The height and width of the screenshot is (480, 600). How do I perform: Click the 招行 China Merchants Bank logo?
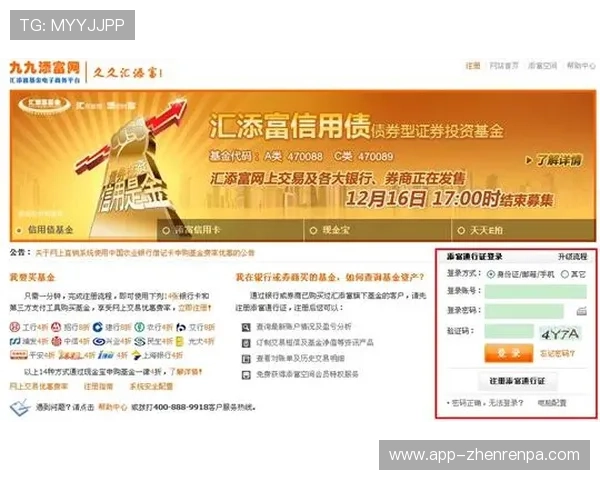tap(56, 327)
